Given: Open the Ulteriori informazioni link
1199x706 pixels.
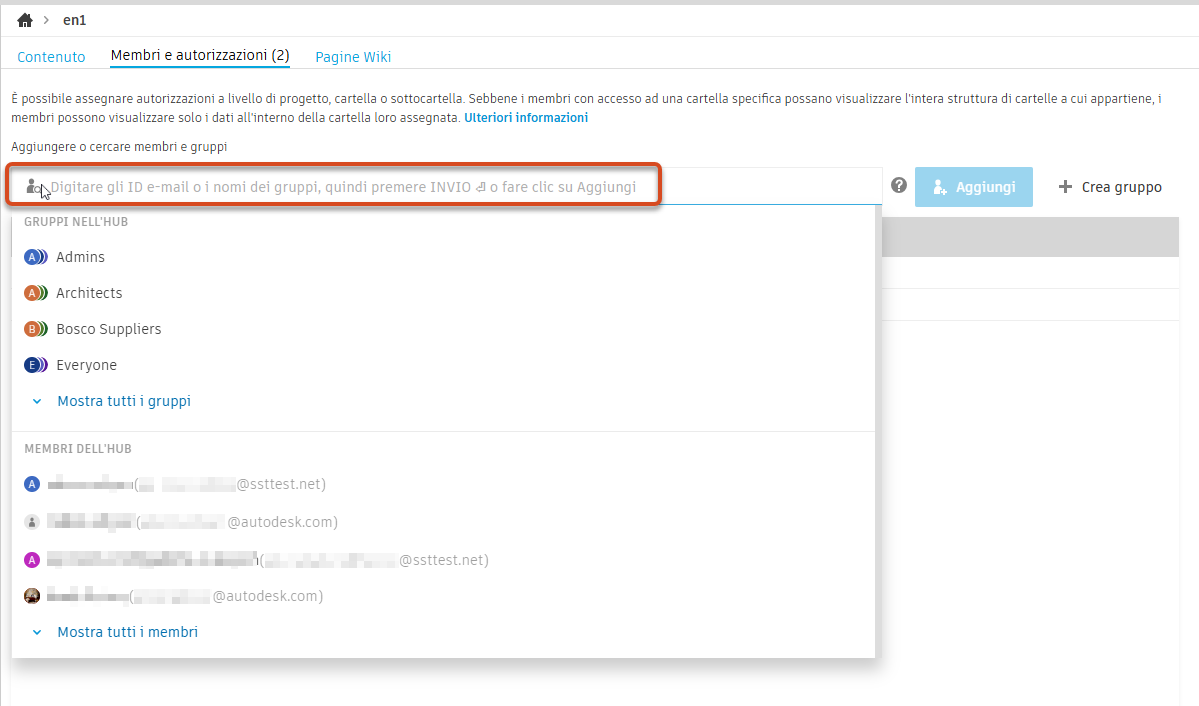Looking at the screenshot, I should point(526,117).
